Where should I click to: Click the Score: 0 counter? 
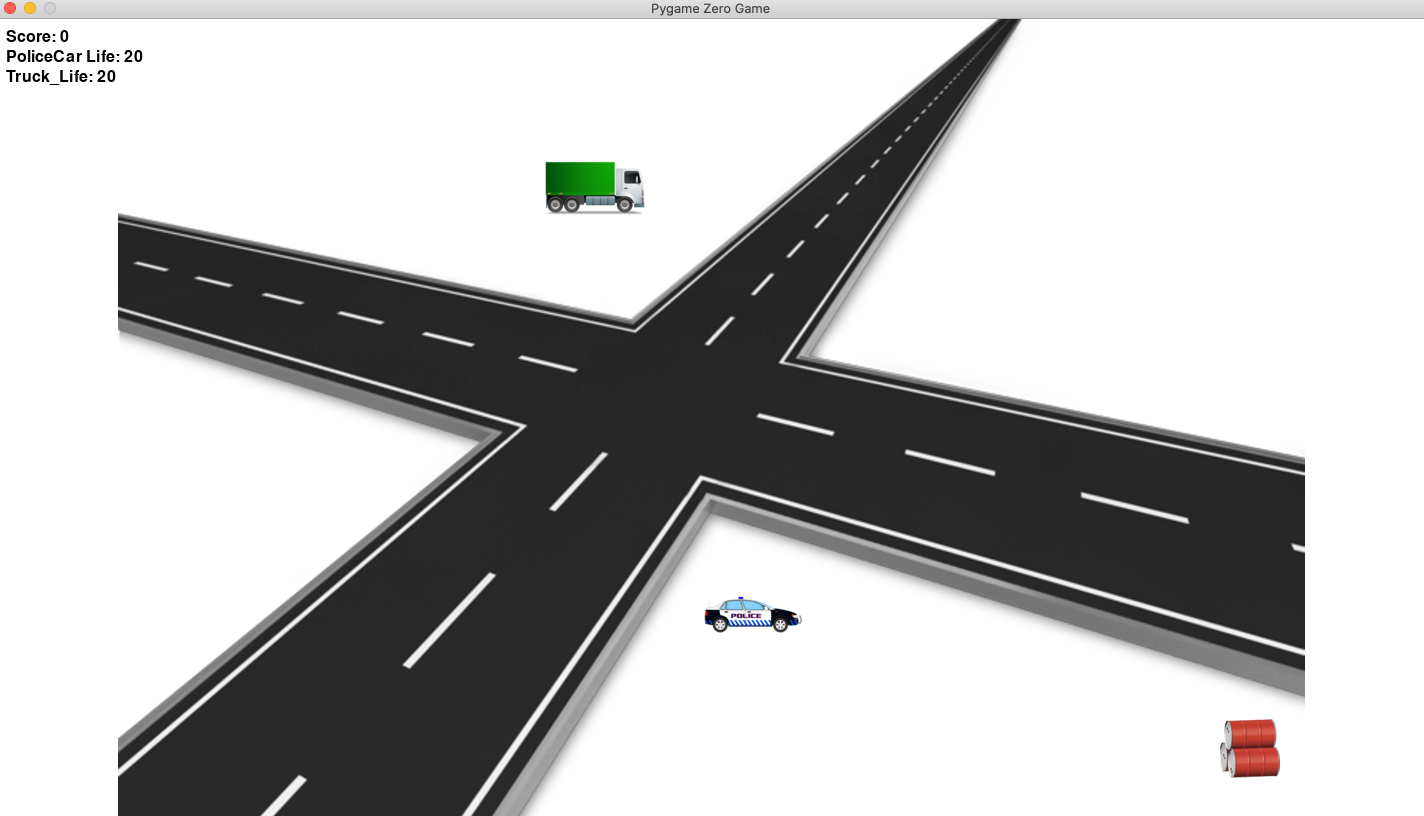click(37, 37)
